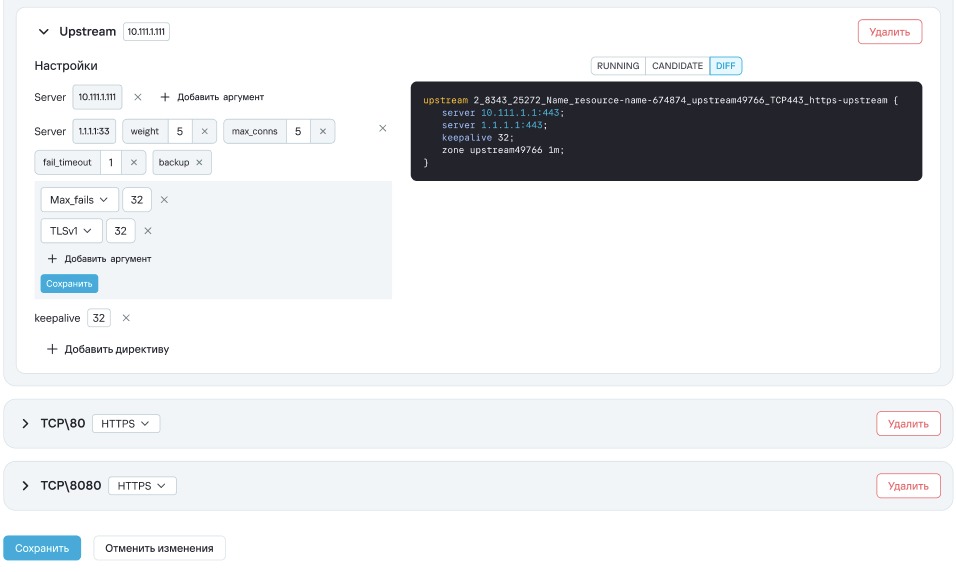Edit the keepalive value field
Screen dimensions: 956x572
99,318
